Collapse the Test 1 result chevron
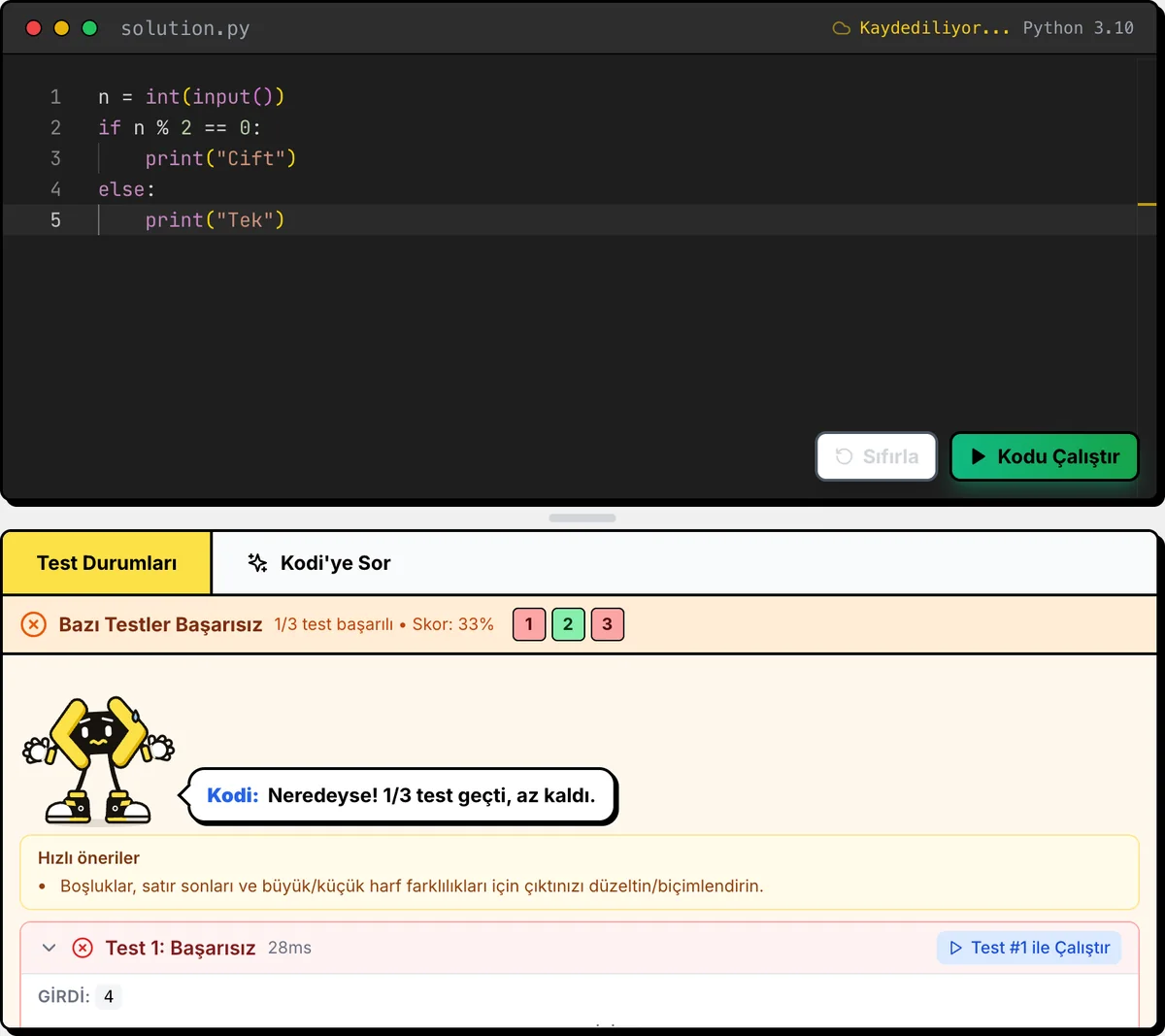This screenshot has width=1165, height=1036. pyautogui.click(x=50, y=948)
